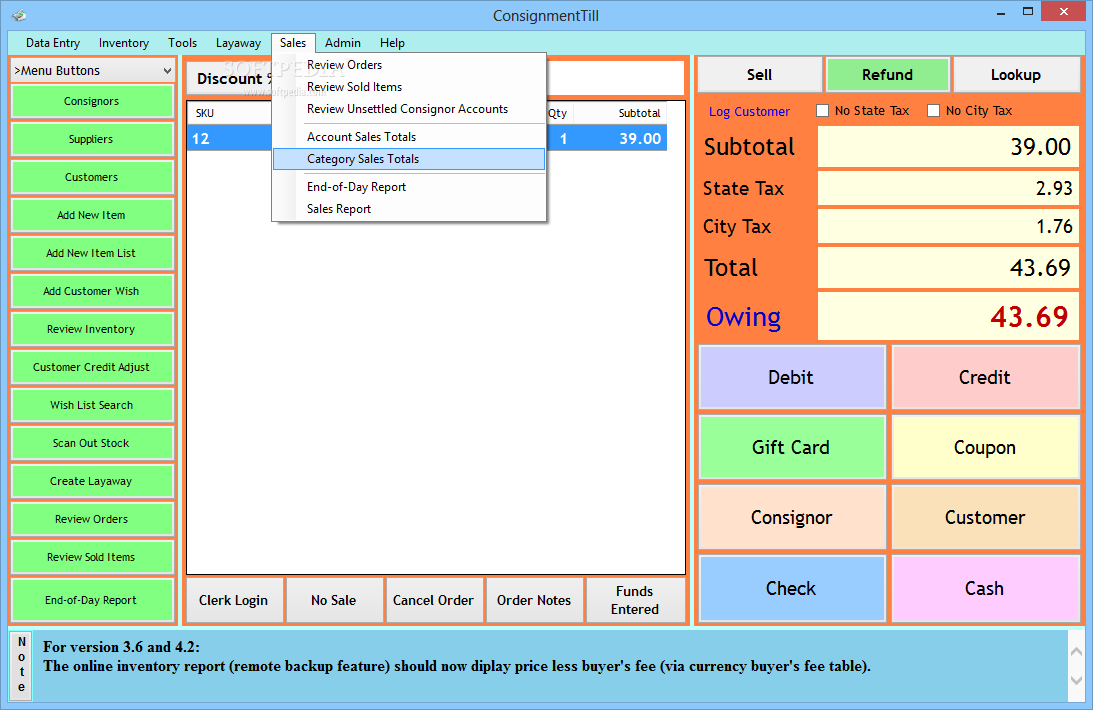Open End-of-Day Report from Sales menu

[409, 187]
